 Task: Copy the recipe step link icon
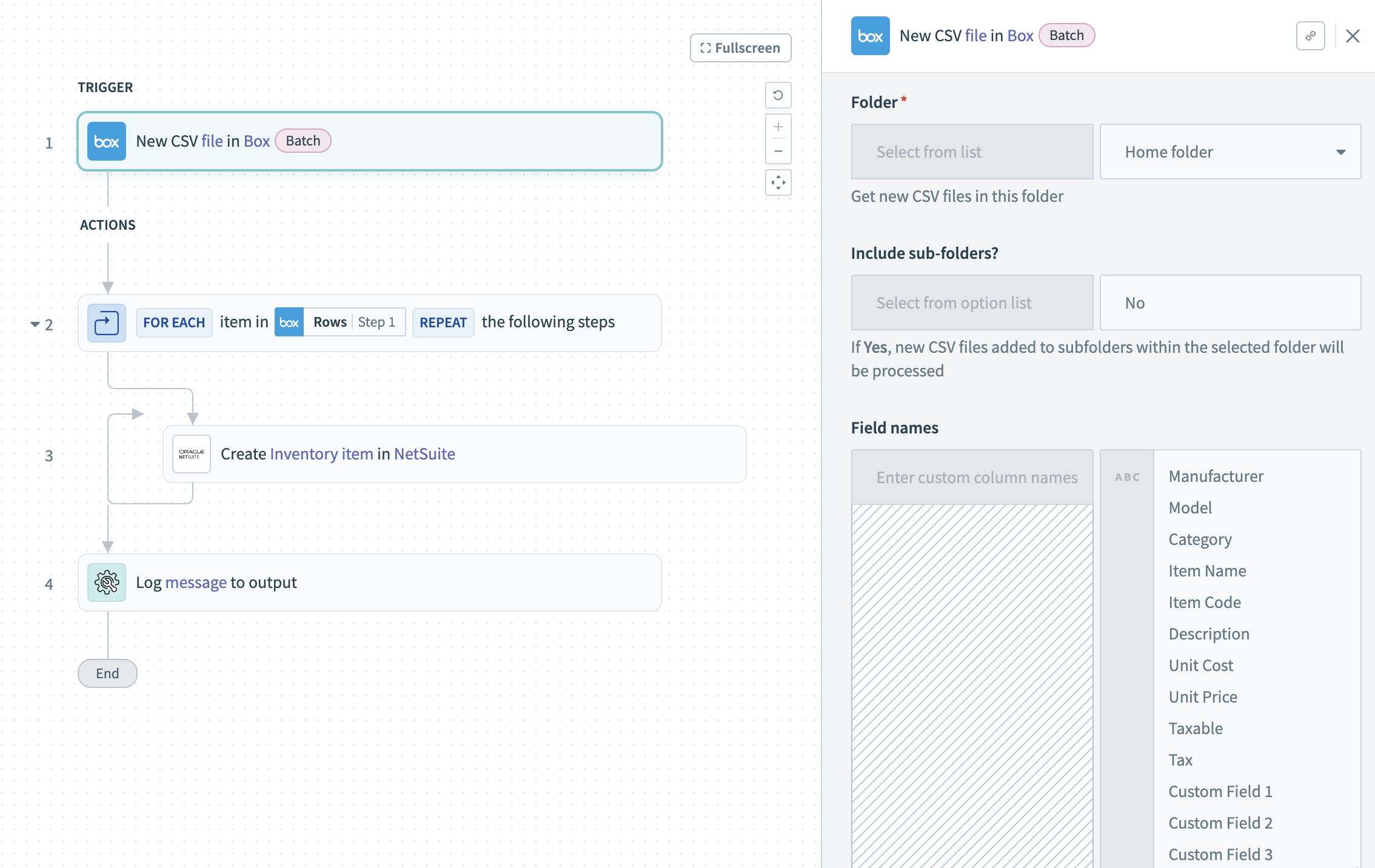(x=1311, y=36)
